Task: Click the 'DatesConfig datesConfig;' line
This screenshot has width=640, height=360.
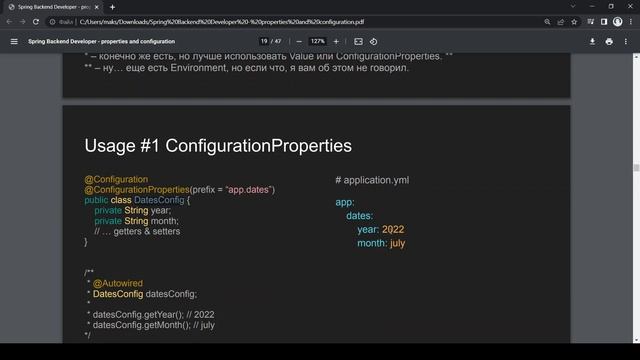Action: [x=145, y=294]
